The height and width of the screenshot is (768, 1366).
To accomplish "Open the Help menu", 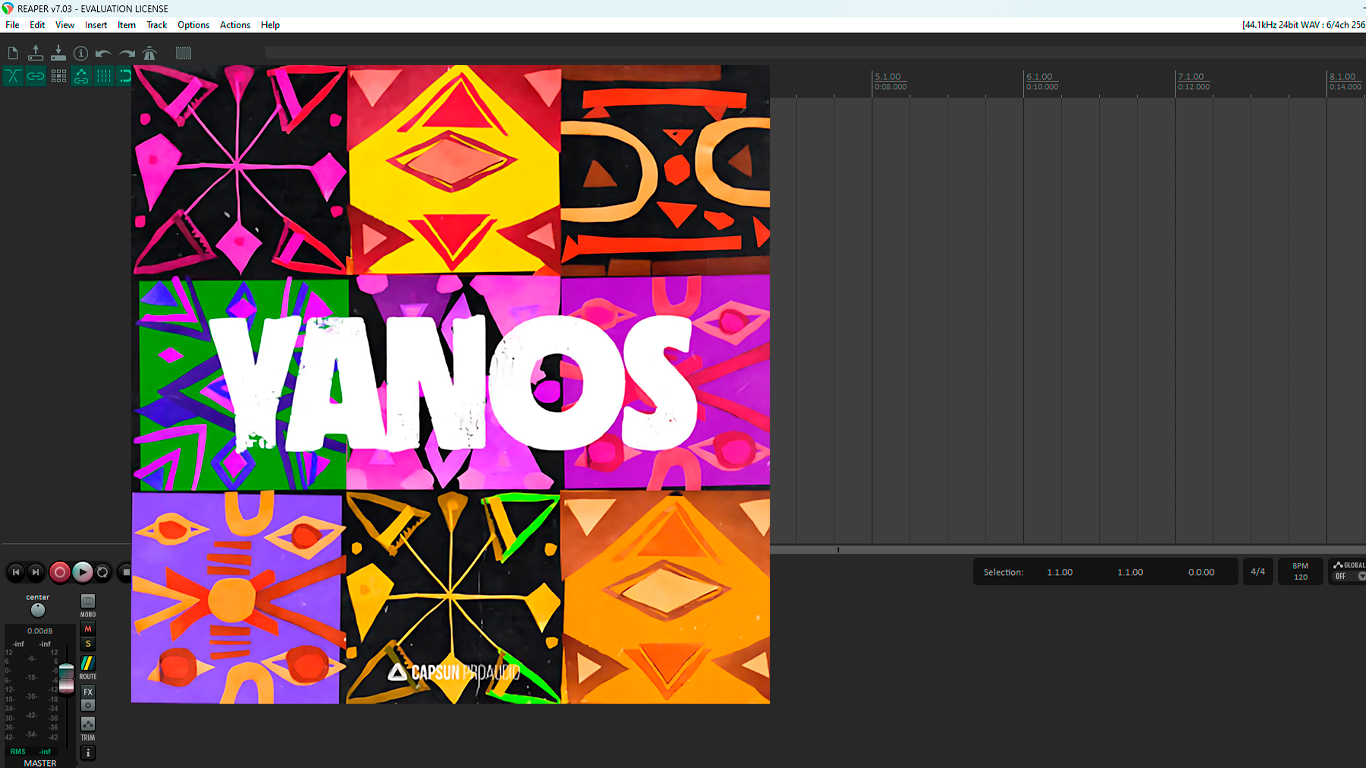I will coord(270,25).
